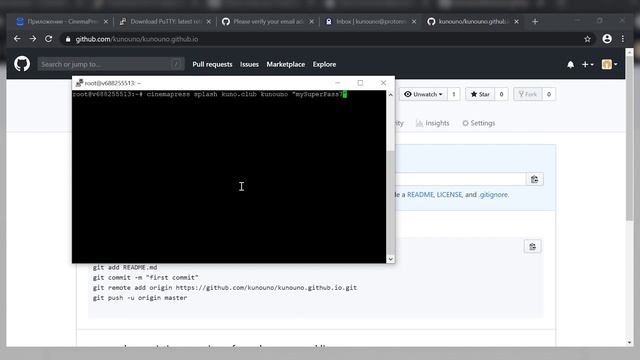Click the browser address bar URL
The height and width of the screenshot is (360, 640).
[x=137, y=39]
